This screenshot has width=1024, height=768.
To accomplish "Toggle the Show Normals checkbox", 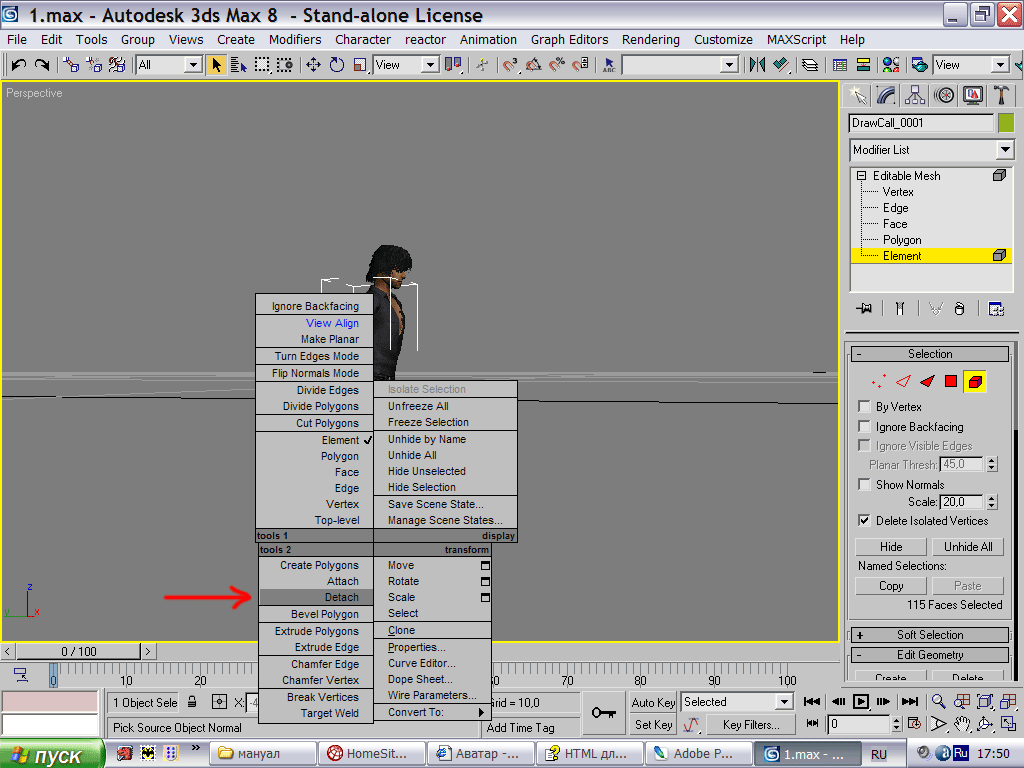I will [864, 485].
